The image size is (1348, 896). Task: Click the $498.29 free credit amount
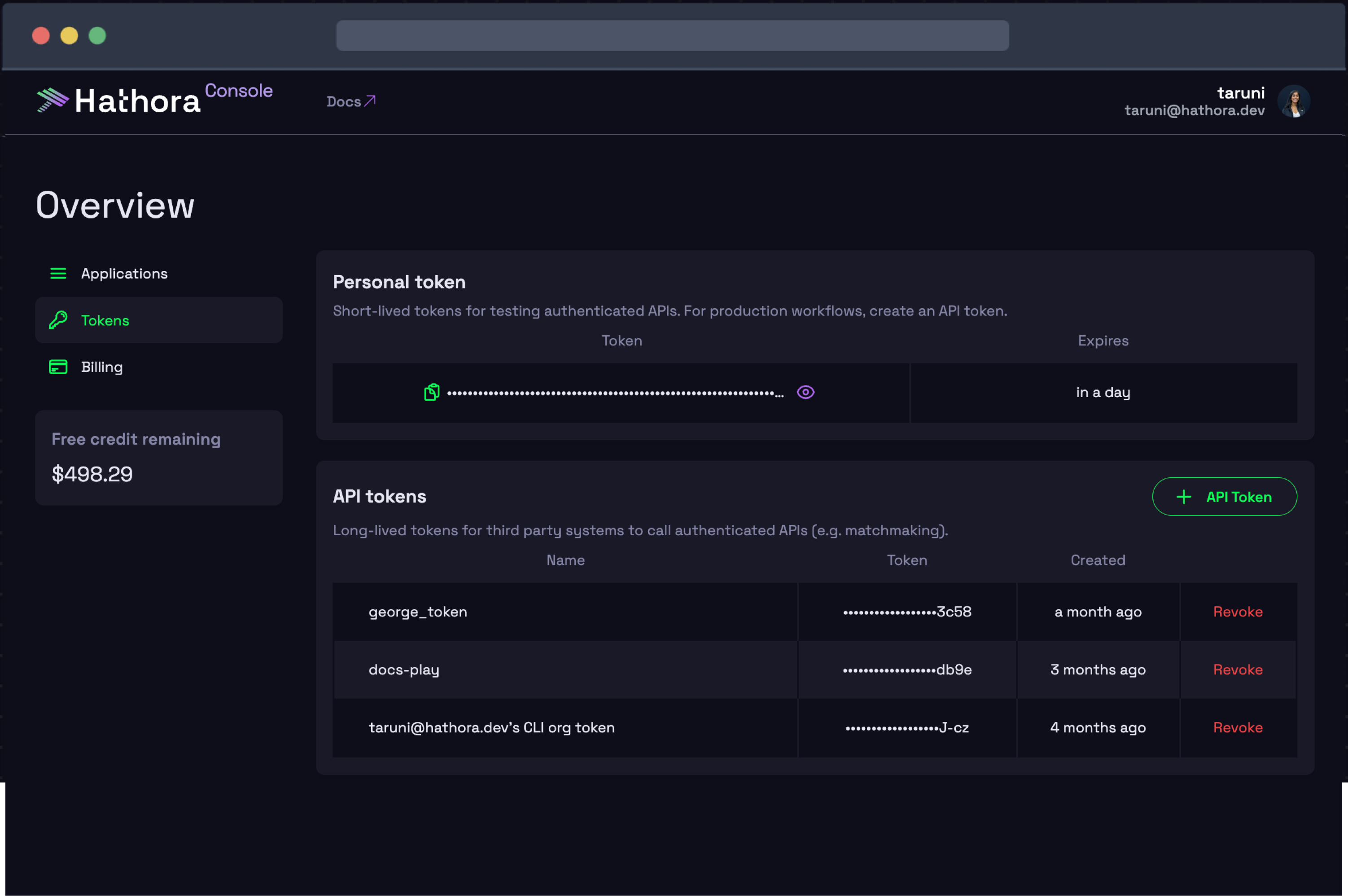tap(92, 474)
